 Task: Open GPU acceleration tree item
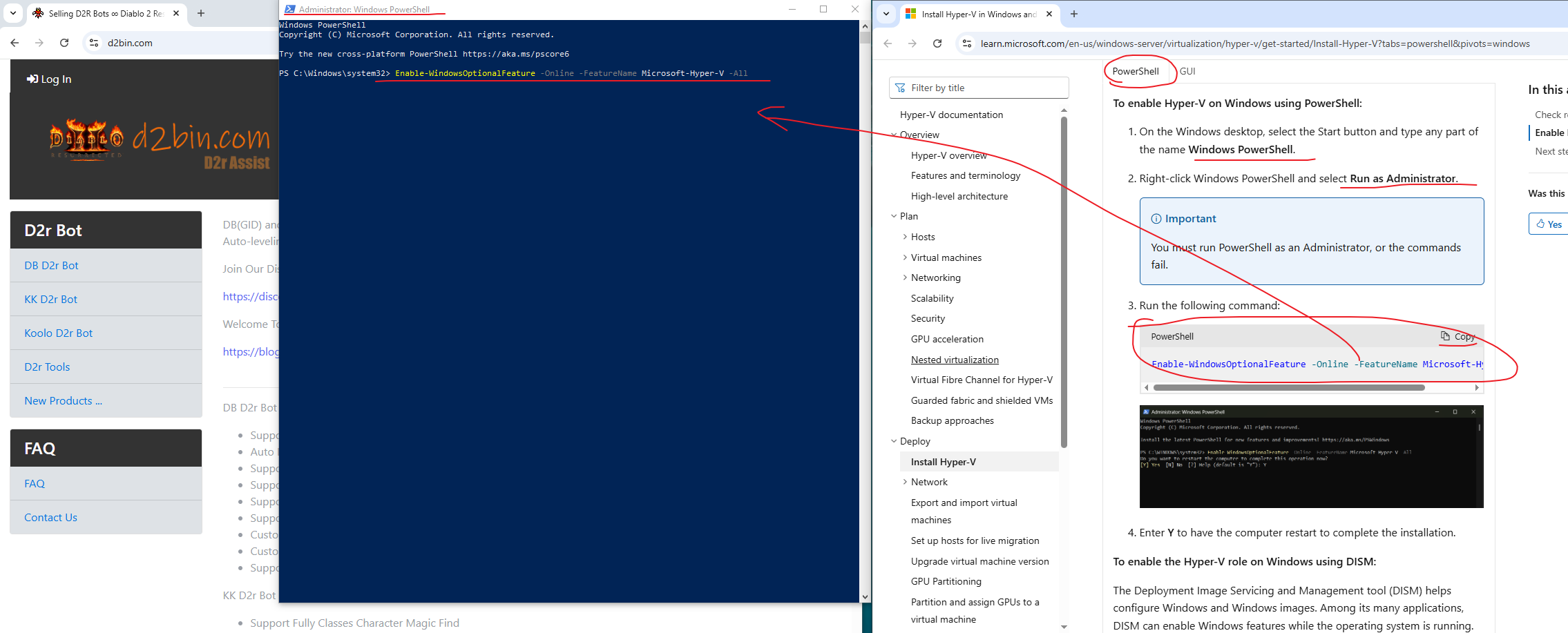tap(947, 339)
